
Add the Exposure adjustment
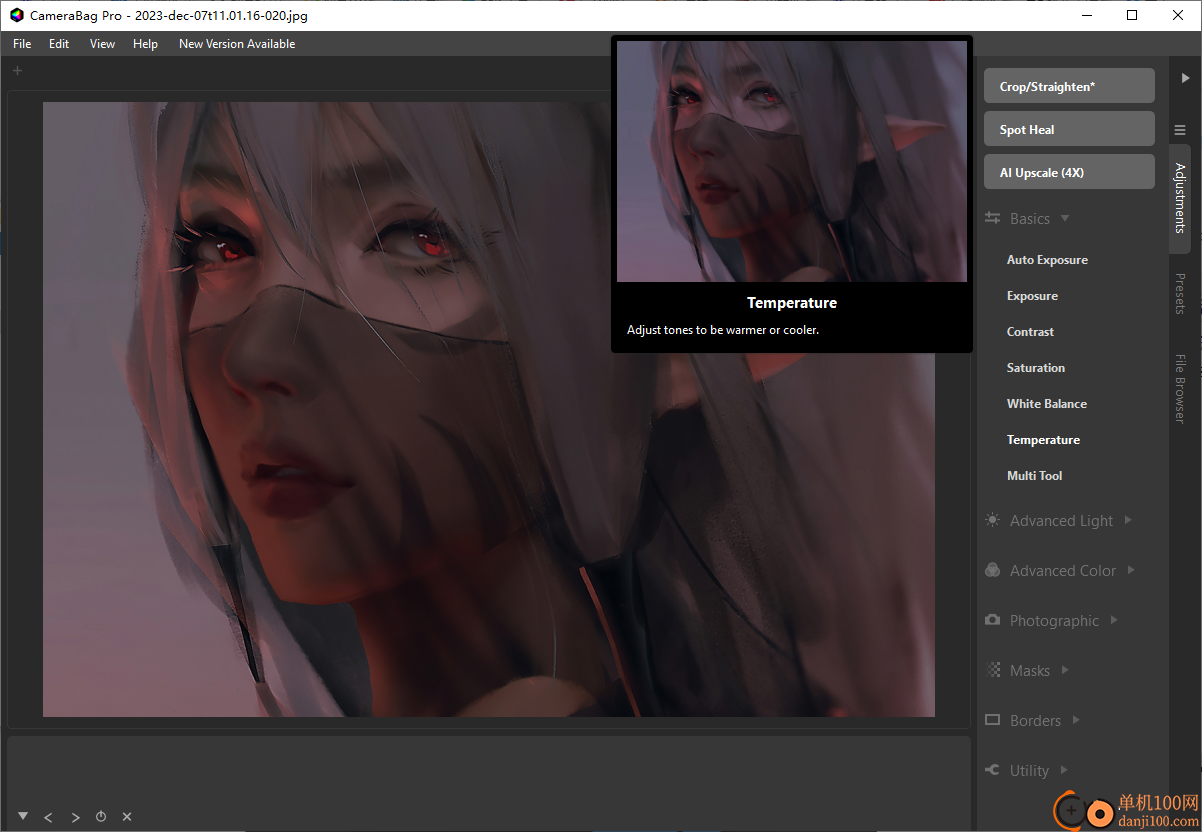tap(1032, 296)
